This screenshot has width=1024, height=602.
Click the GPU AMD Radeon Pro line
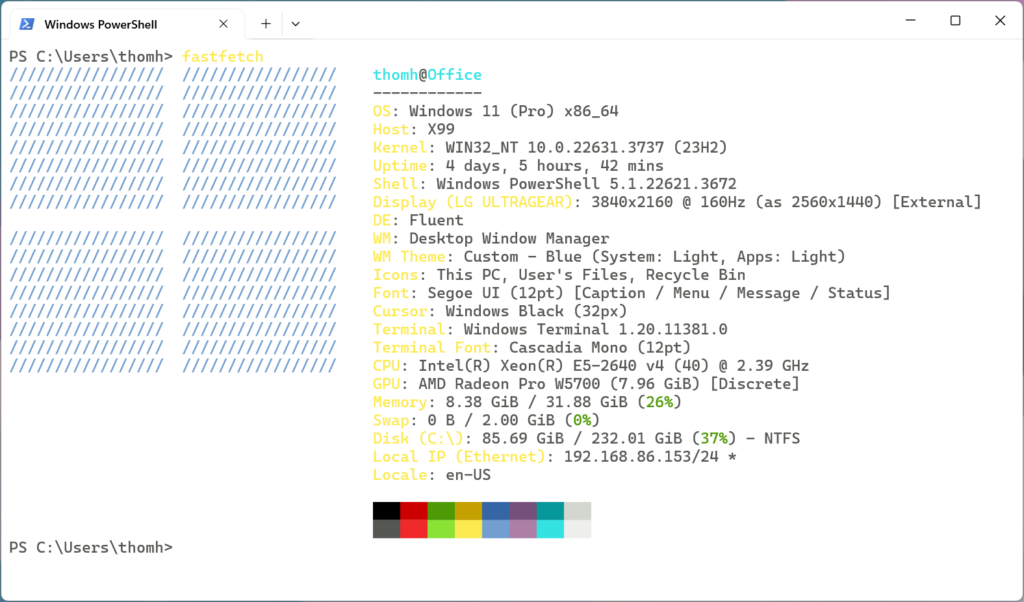click(585, 384)
